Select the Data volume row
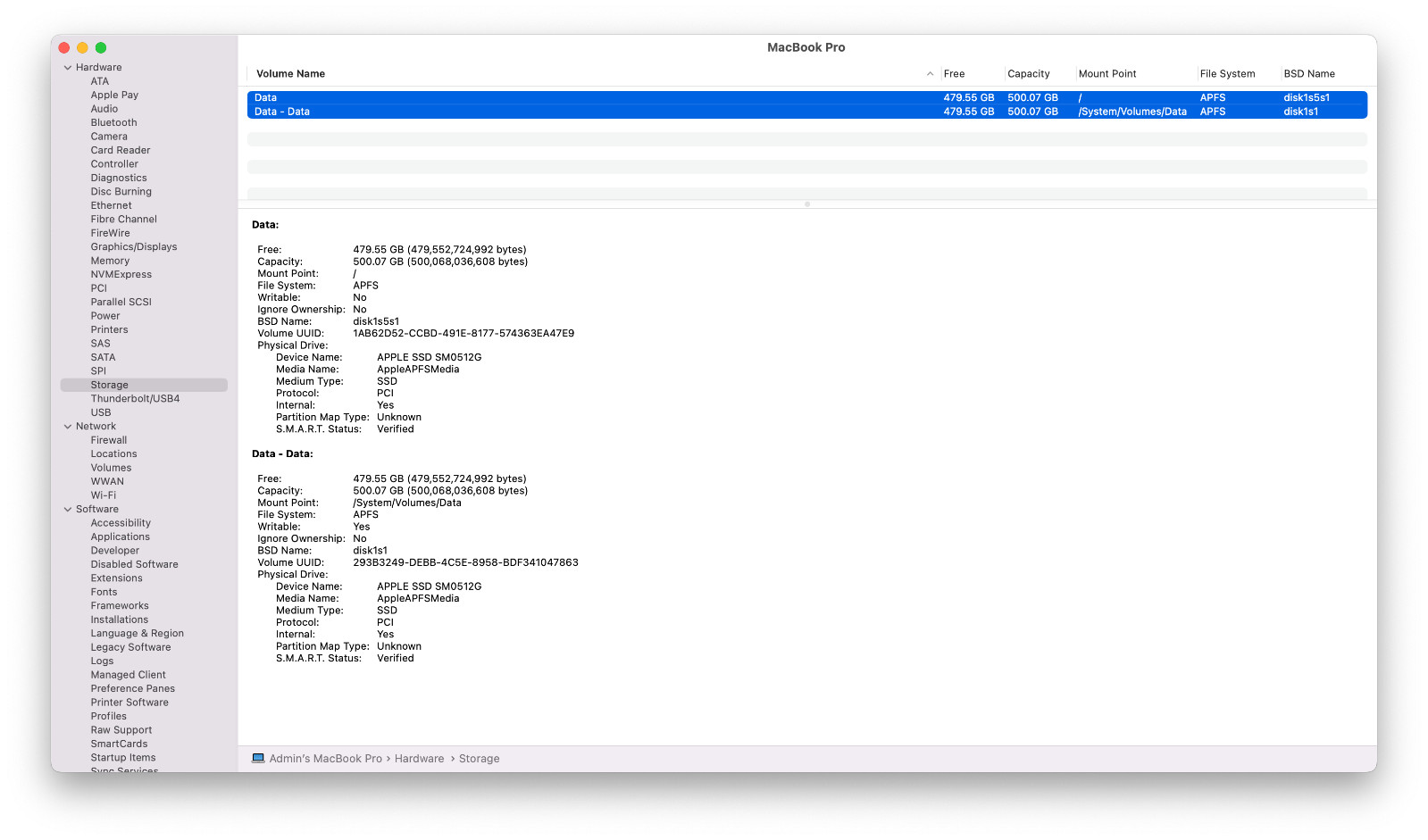 coord(806,98)
